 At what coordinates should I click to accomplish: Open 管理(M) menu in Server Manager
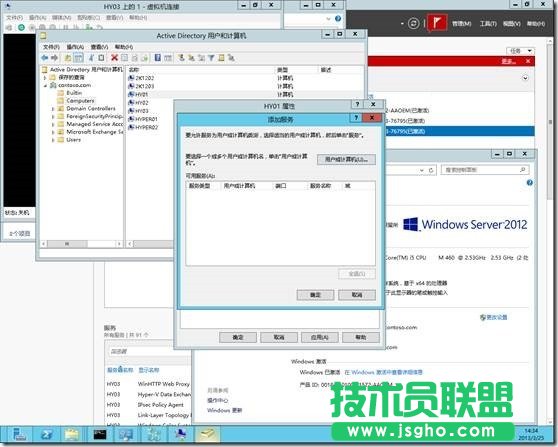pos(462,23)
